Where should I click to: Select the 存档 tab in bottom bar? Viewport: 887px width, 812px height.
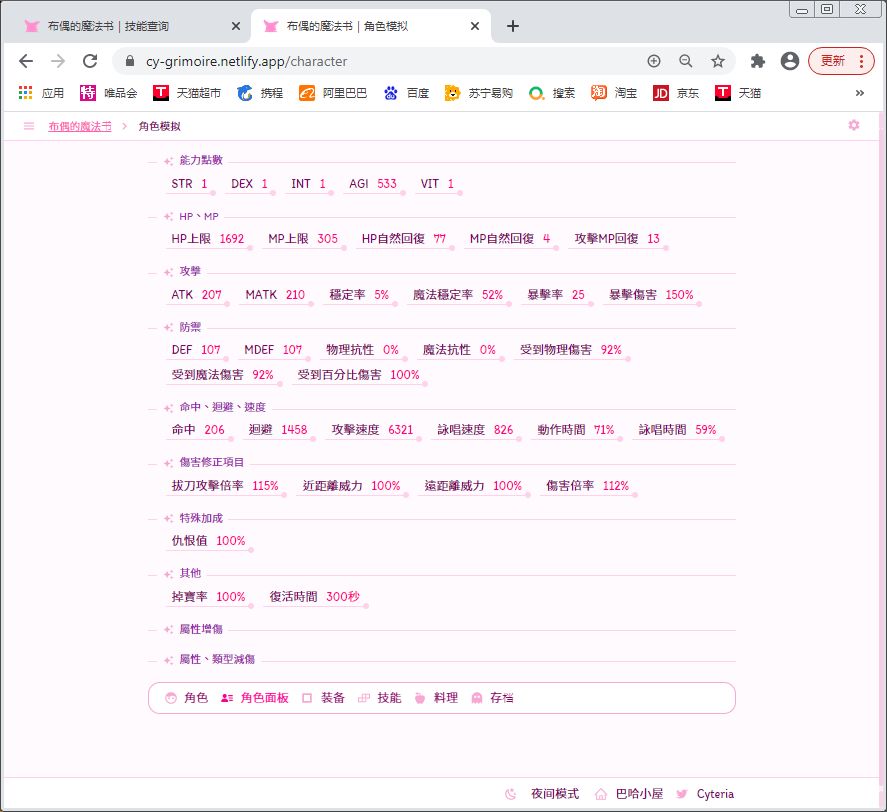[x=492, y=698]
